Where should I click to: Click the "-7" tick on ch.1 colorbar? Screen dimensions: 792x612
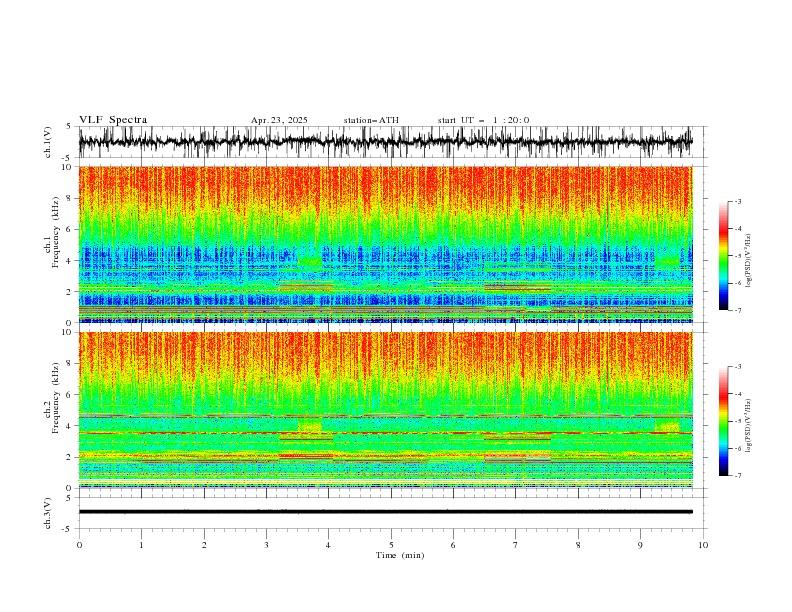[x=737, y=310]
